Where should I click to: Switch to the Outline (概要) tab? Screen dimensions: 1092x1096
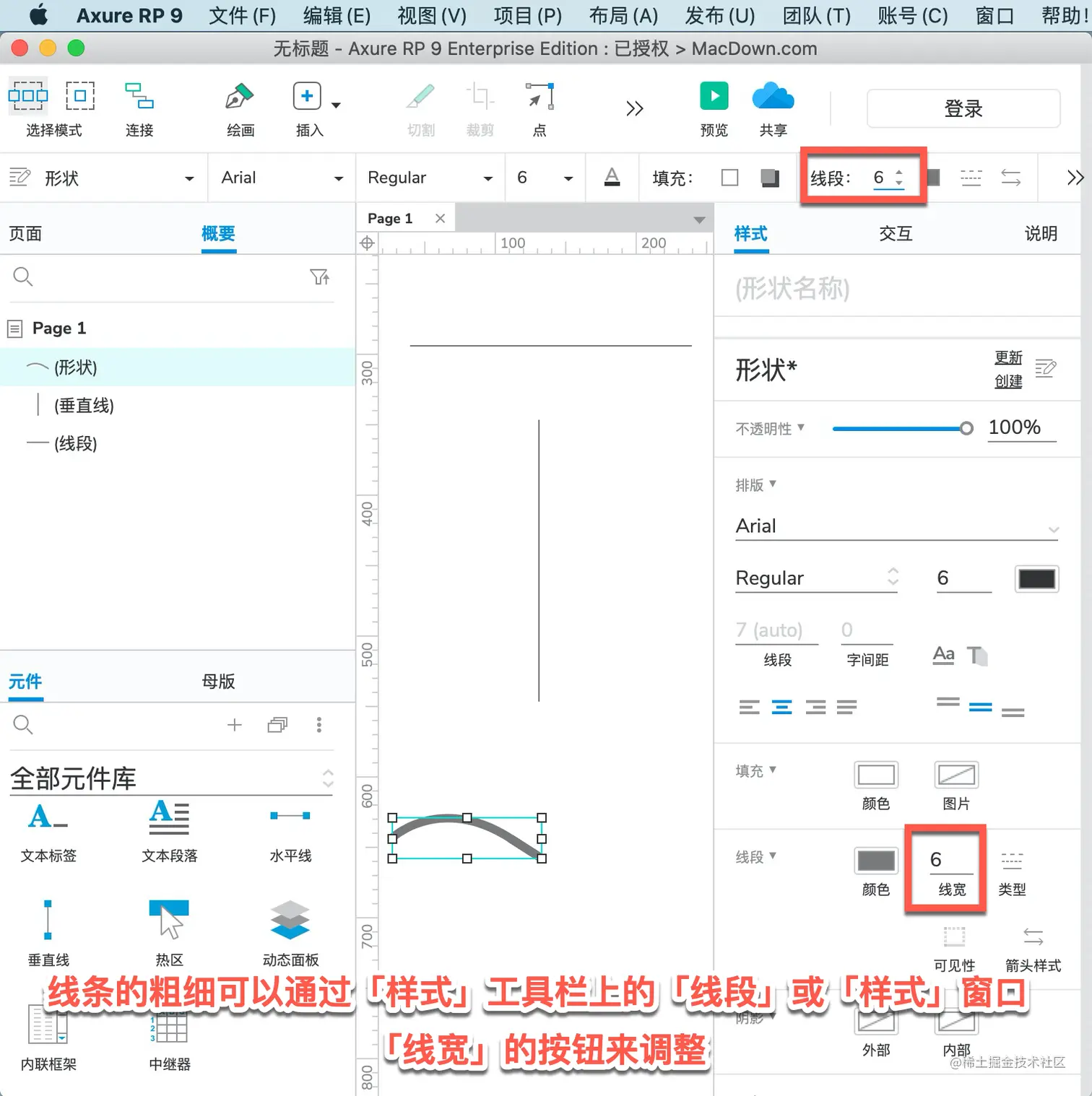218,233
